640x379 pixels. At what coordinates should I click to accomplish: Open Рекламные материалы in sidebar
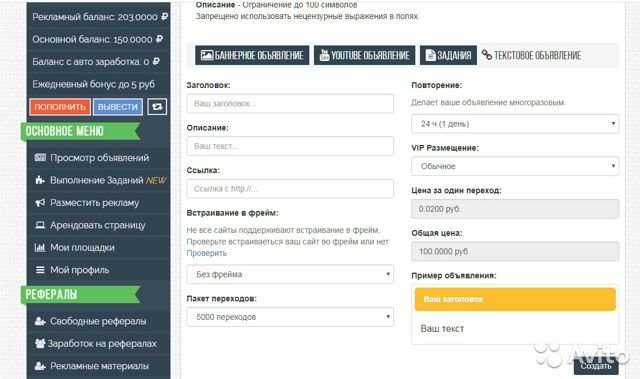[x=99, y=366]
